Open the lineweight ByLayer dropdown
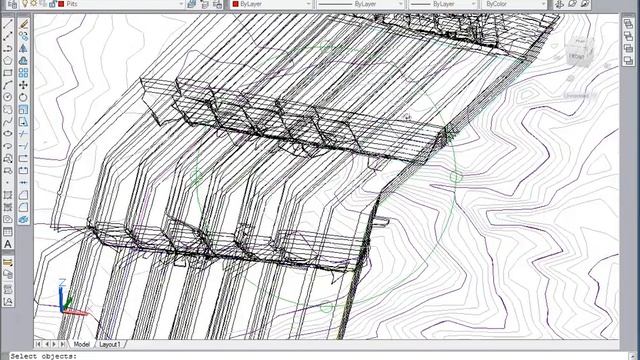 coord(473,4)
